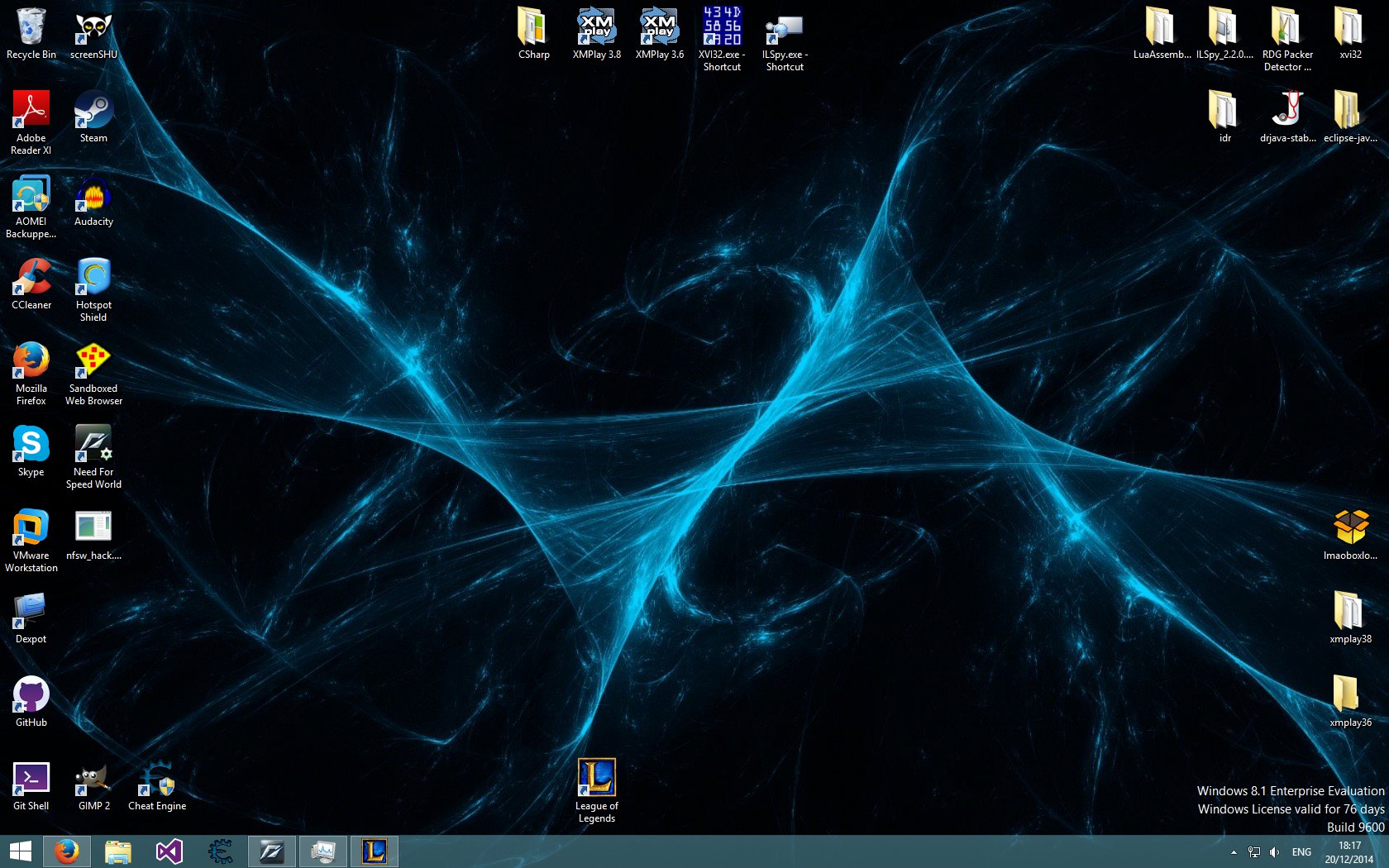
Task: Select the XMPlay 3.6 desktop shortcut
Action: pos(659,34)
